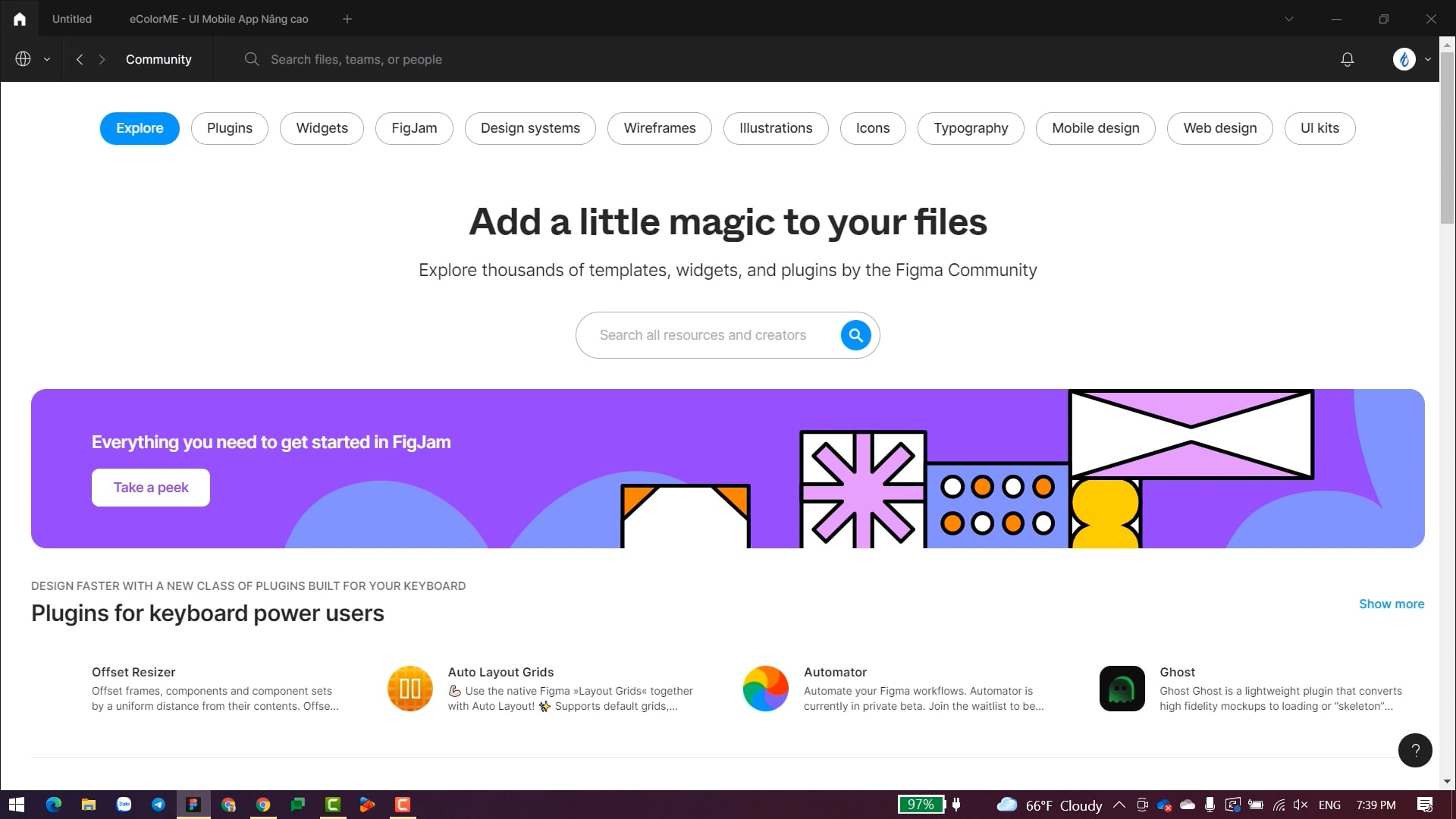The height and width of the screenshot is (819, 1456).
Task: Open the Automator title link
Action: pyautogui.click(x=835, y=672)
